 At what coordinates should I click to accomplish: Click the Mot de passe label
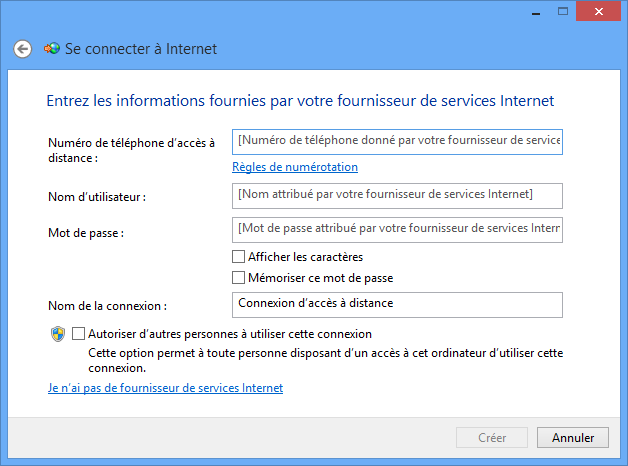[x=86, y=233]
